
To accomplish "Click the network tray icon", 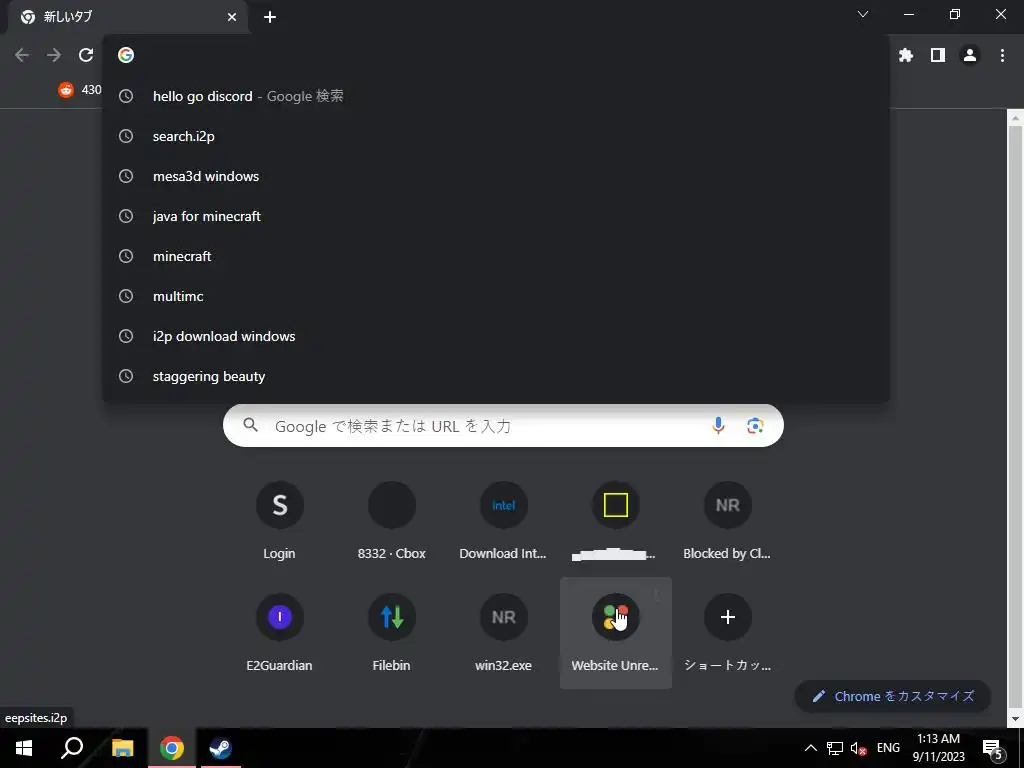I will tap(835, 748).
